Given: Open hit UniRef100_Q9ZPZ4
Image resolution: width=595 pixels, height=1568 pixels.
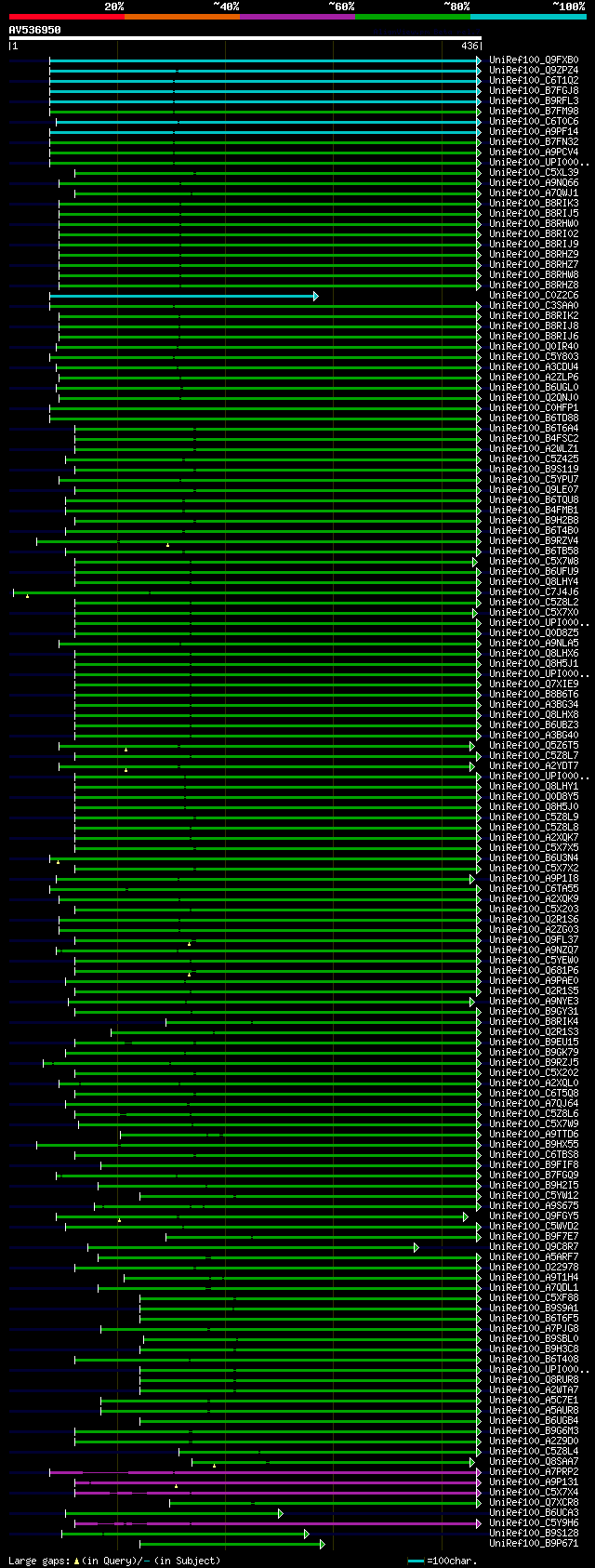Looking at the screenshot, I should tap(534, 71).
